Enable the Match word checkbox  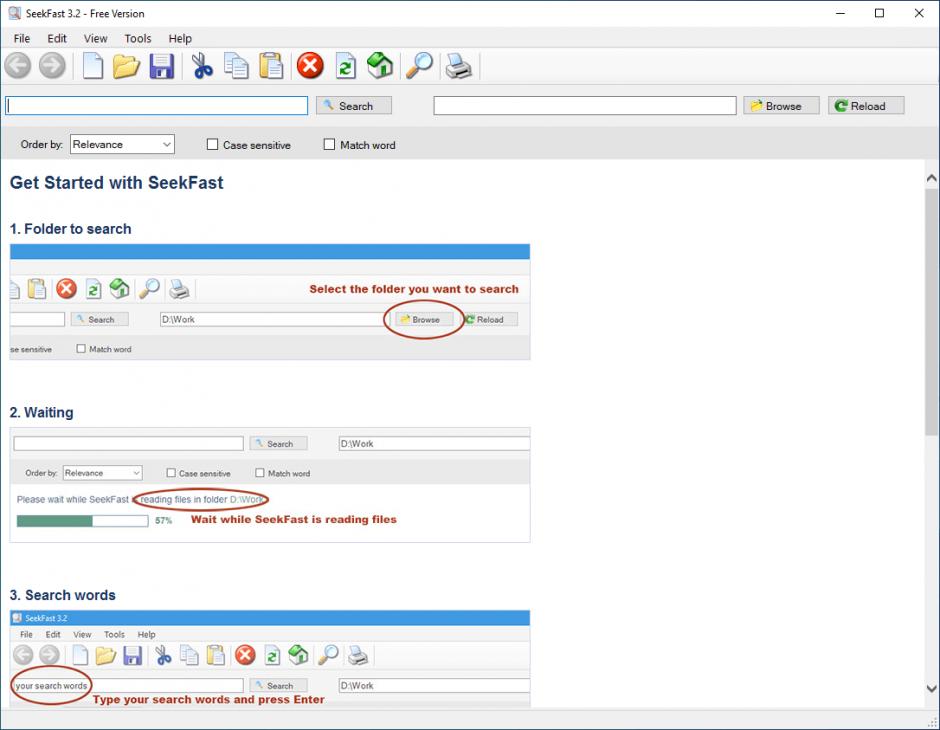[x=329, y=145]
